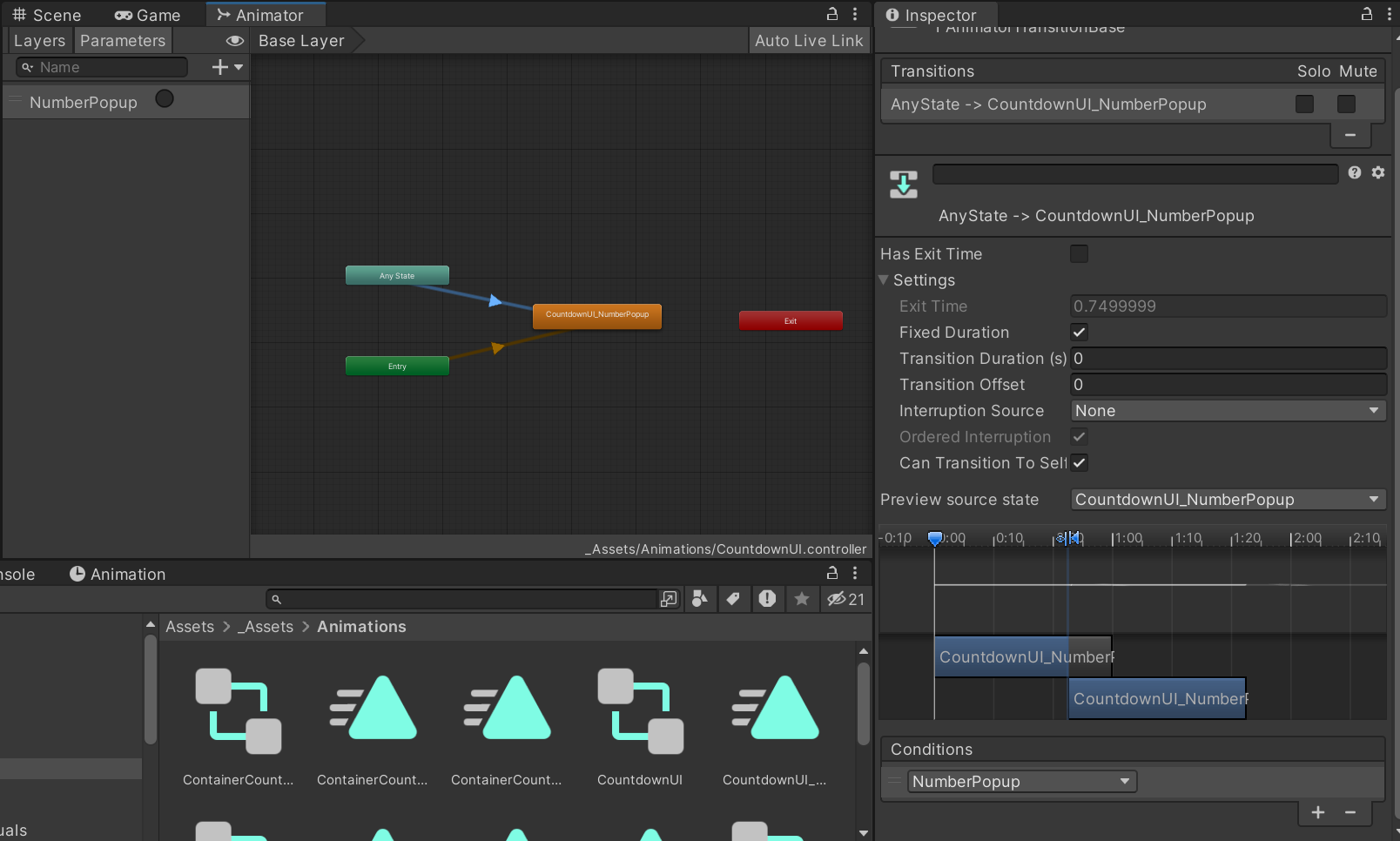Lock the Inspector panel
This screenshot has height=841, width=1400.
pyautogui.click(x=1367, y=14)
